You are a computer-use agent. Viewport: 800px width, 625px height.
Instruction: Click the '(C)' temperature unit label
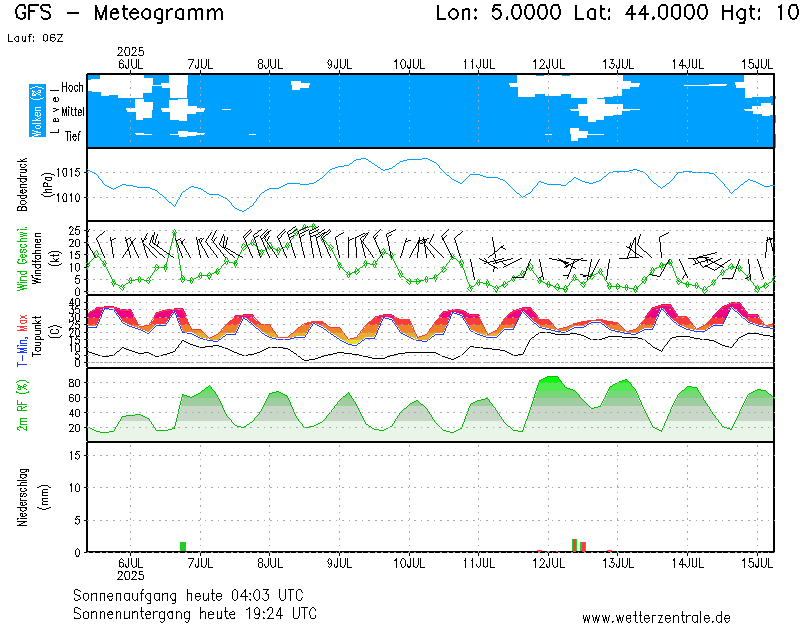click(x=56, y=332)
